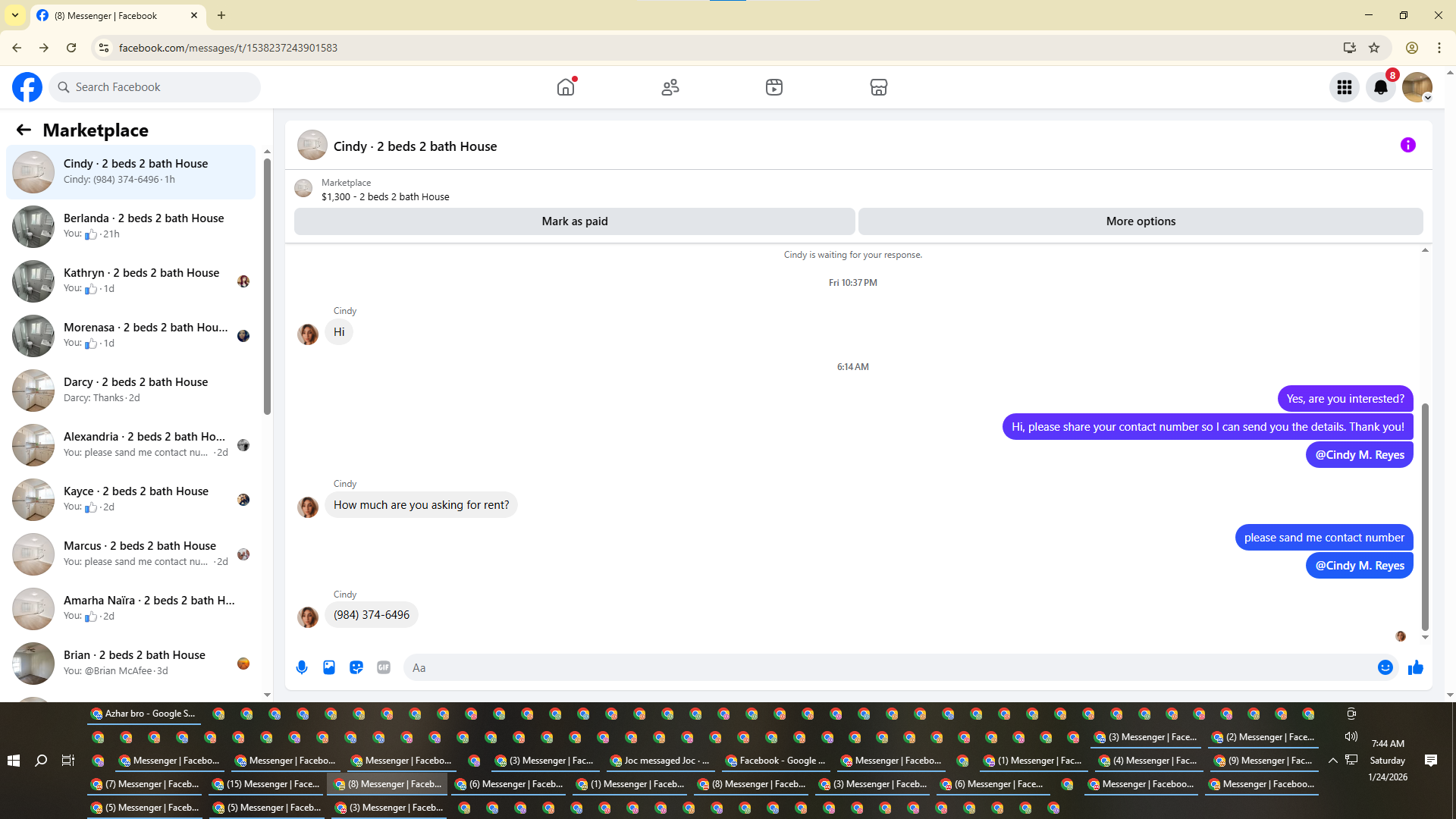The height and width of the screenshot is (819, 1456).
Task: Open account profile dropdown menu
Action: (x=1417, y=87)
